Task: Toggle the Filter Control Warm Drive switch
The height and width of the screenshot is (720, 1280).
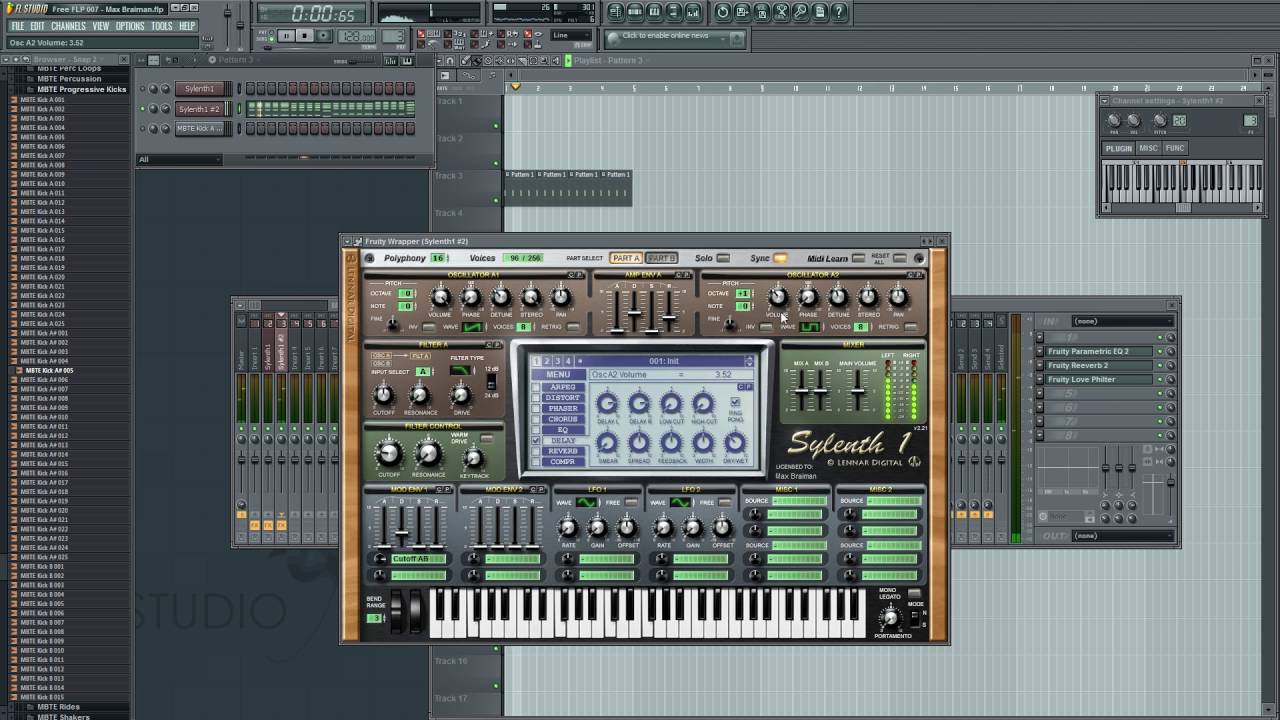Action: point(487,438)
